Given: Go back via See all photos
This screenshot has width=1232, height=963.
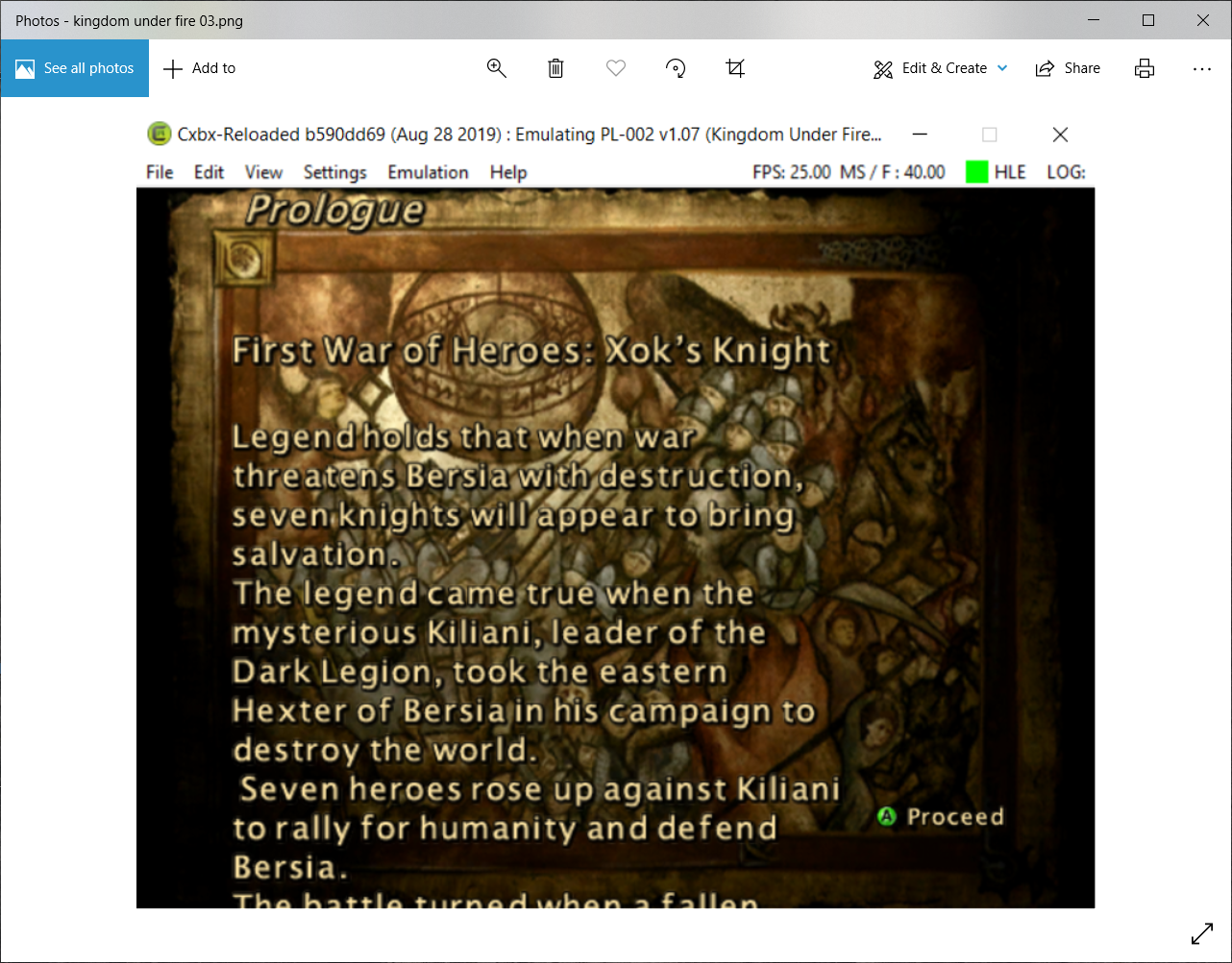Looking at the screenshot, I should [75, 68].
